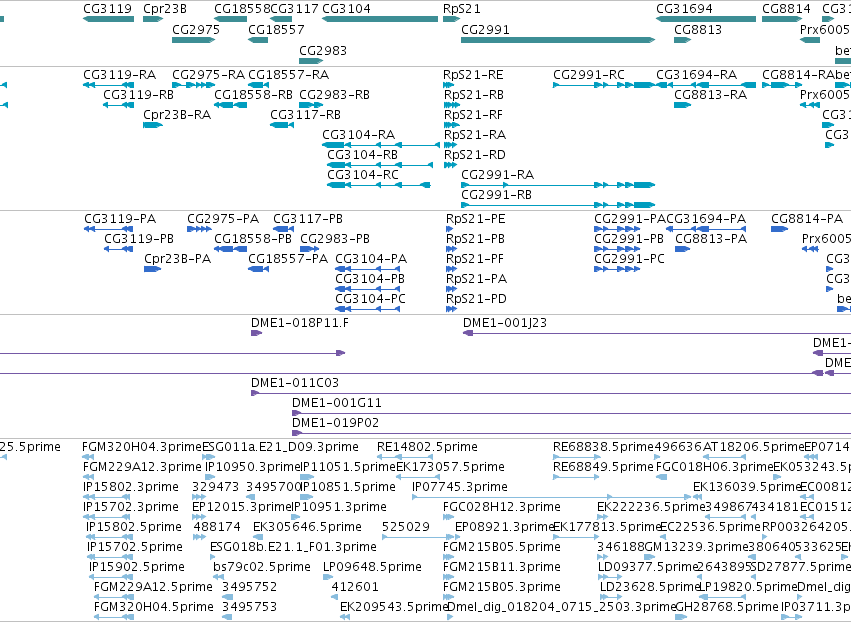Click the RpS21 gene label
Image resolution: width=851 pixels, height=622 pixels.
462,9
